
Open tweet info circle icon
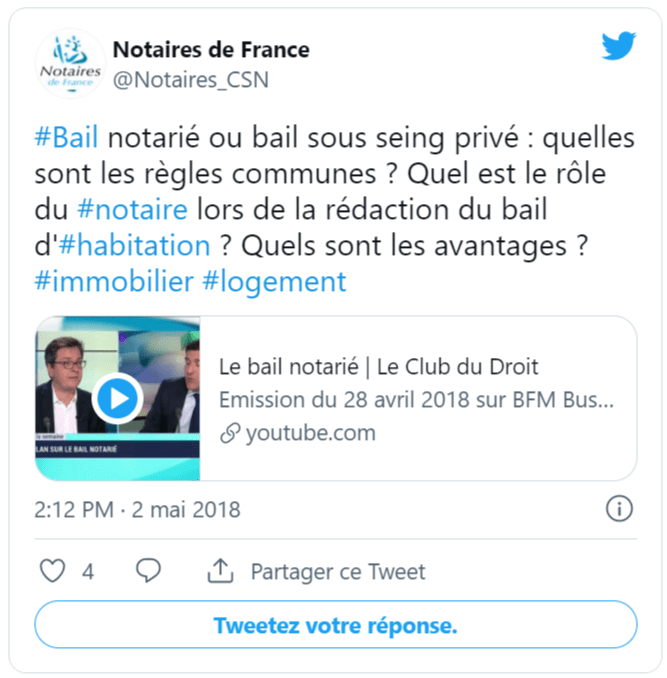619,508
